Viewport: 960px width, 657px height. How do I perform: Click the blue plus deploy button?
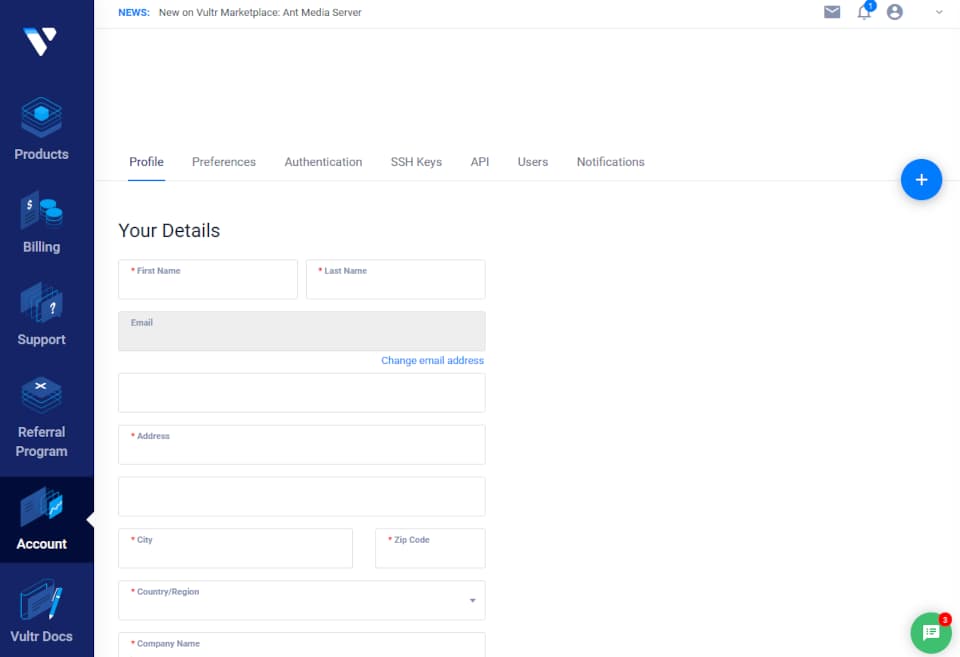pyautogui.click(x=921, y=179)
